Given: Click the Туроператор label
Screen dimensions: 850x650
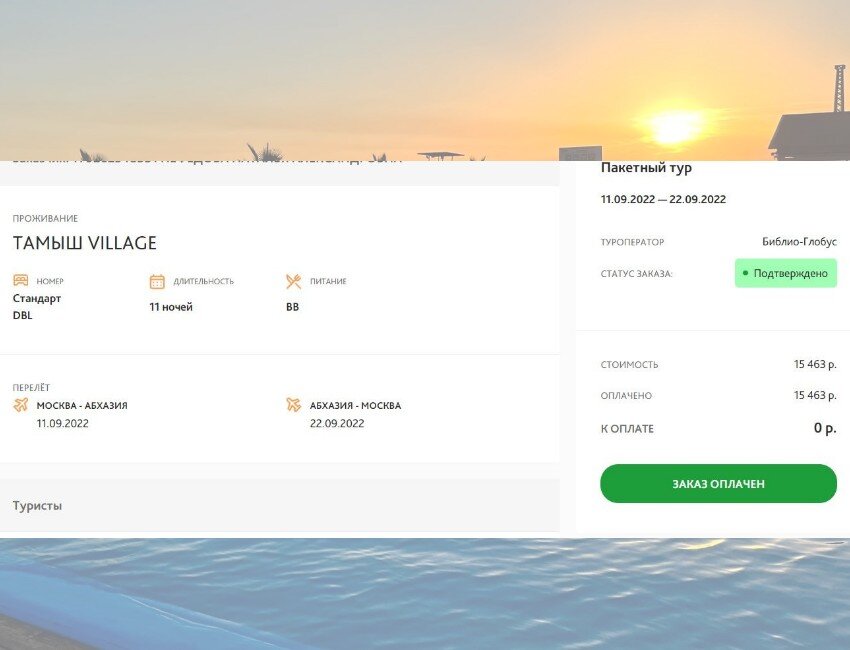Looking at the screenshot, I should [632, 242].
